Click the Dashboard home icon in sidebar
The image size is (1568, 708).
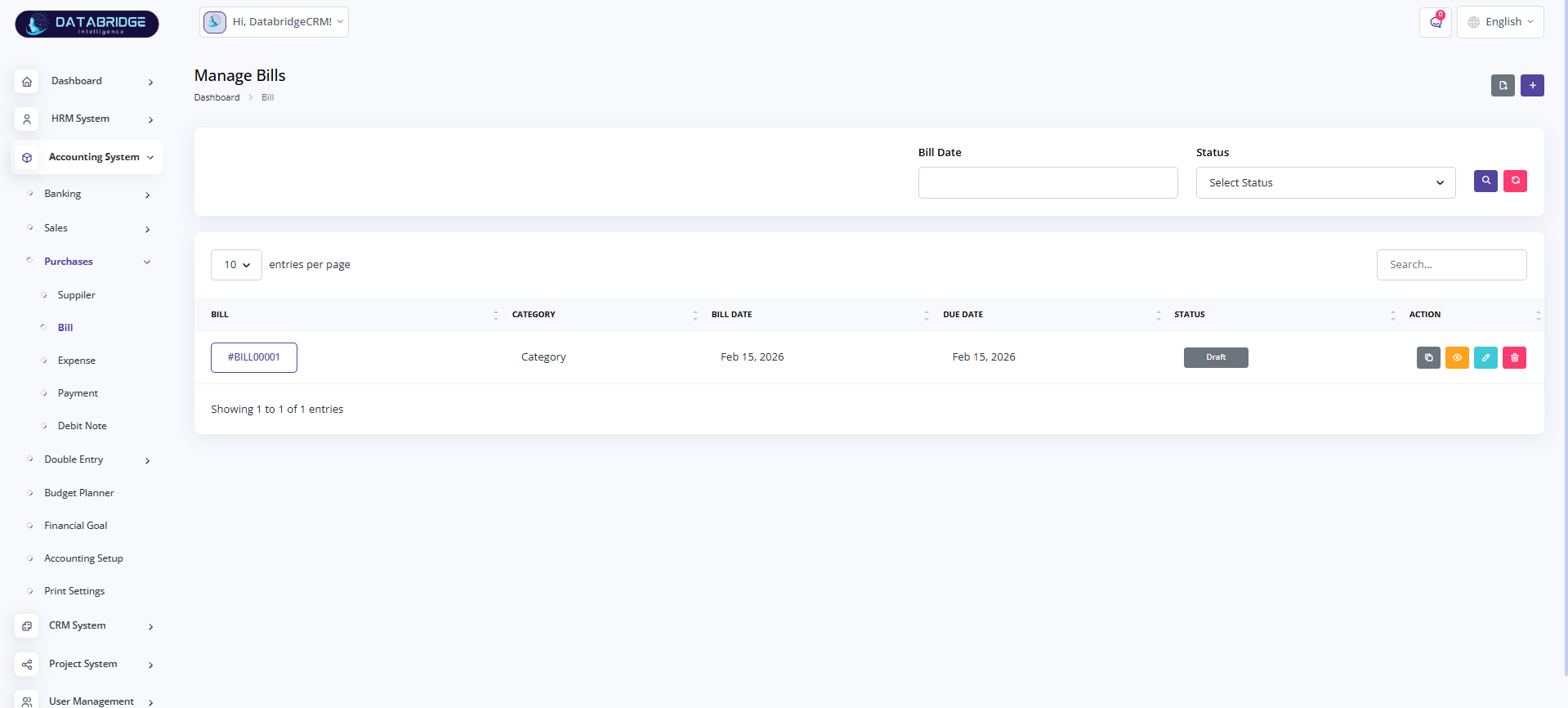point(27,82)
